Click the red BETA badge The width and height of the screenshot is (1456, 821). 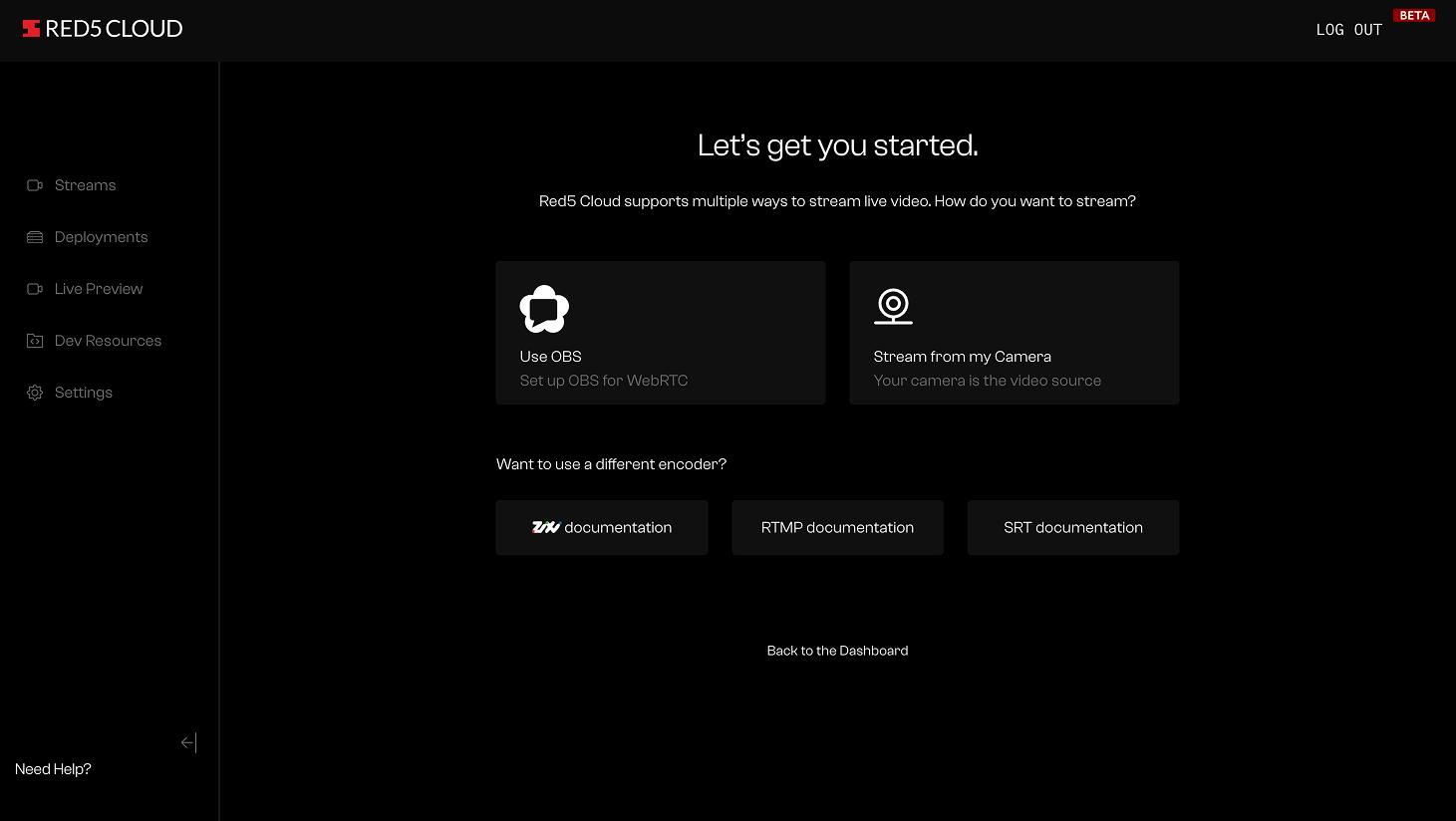coord(1414,15)
